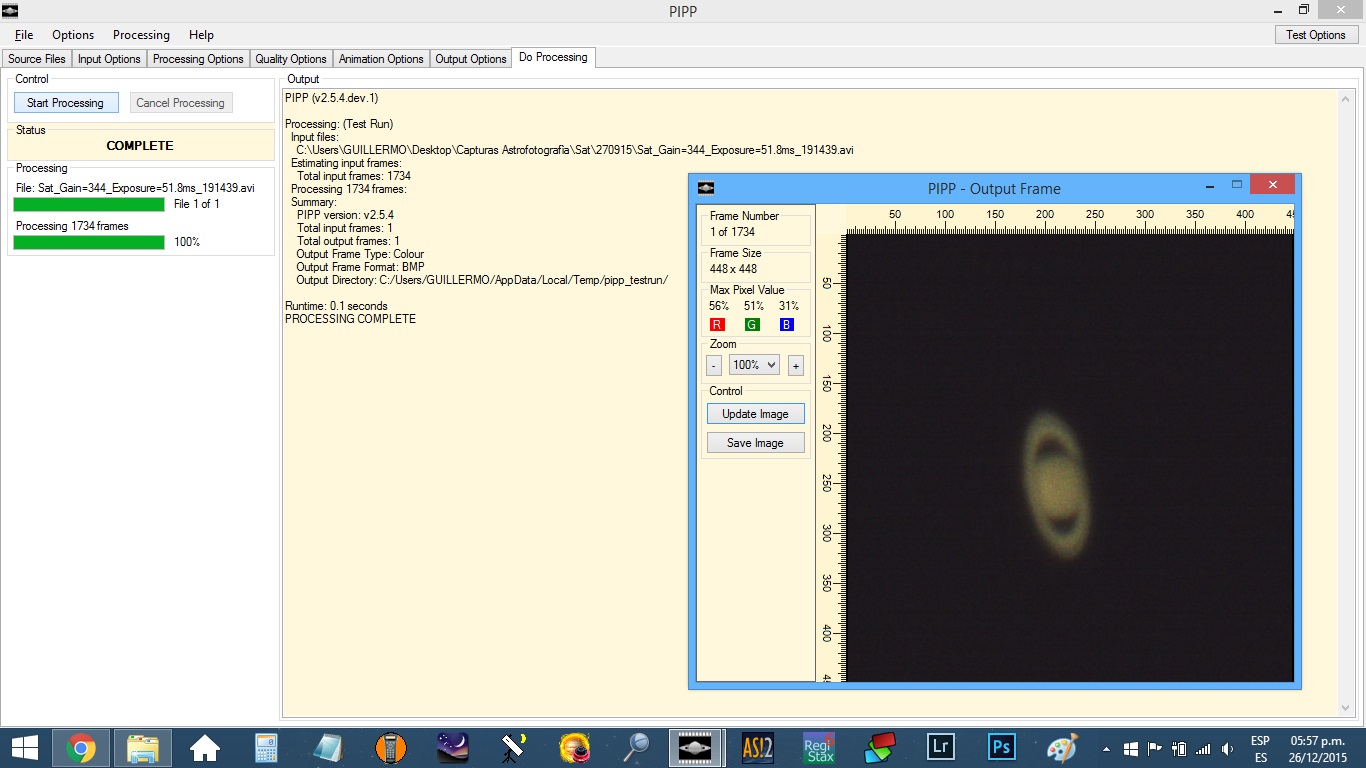Launch RegiStax from the taskbar
This screenshot has width=1366, height=768.
819,747
